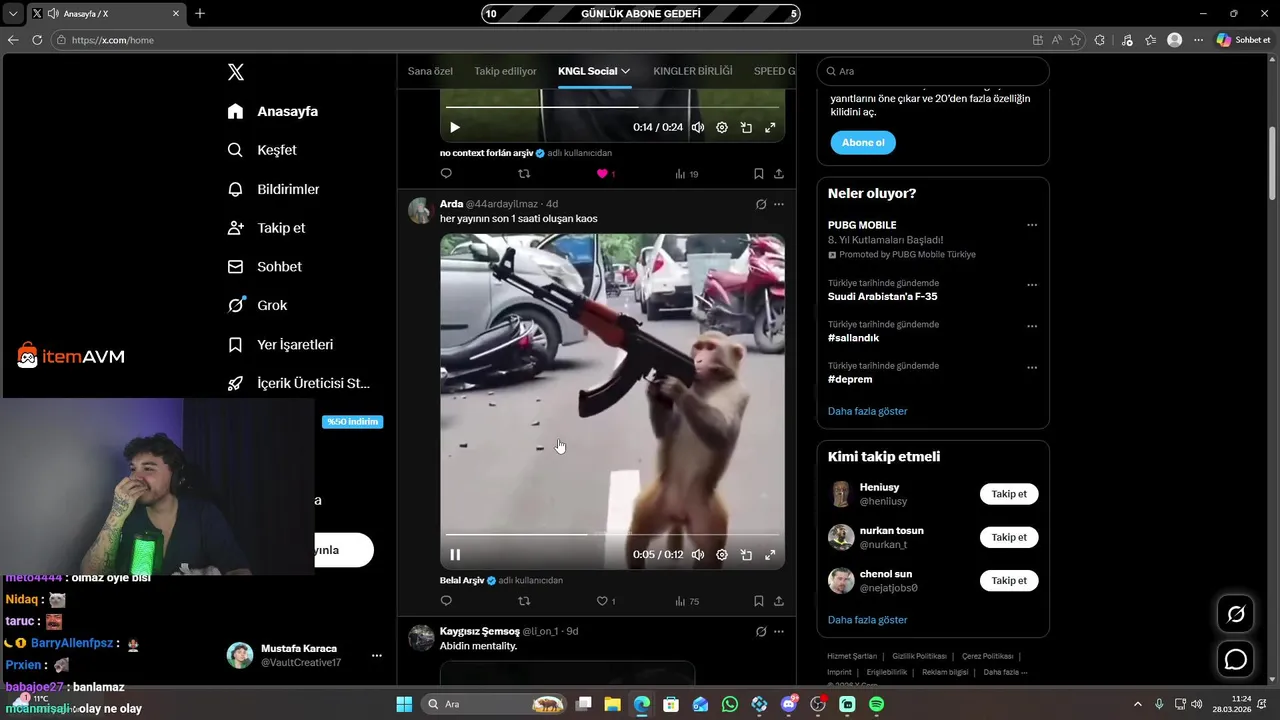Click the Abone ol button
1280x720 pixels.
[x=863, y=143]
